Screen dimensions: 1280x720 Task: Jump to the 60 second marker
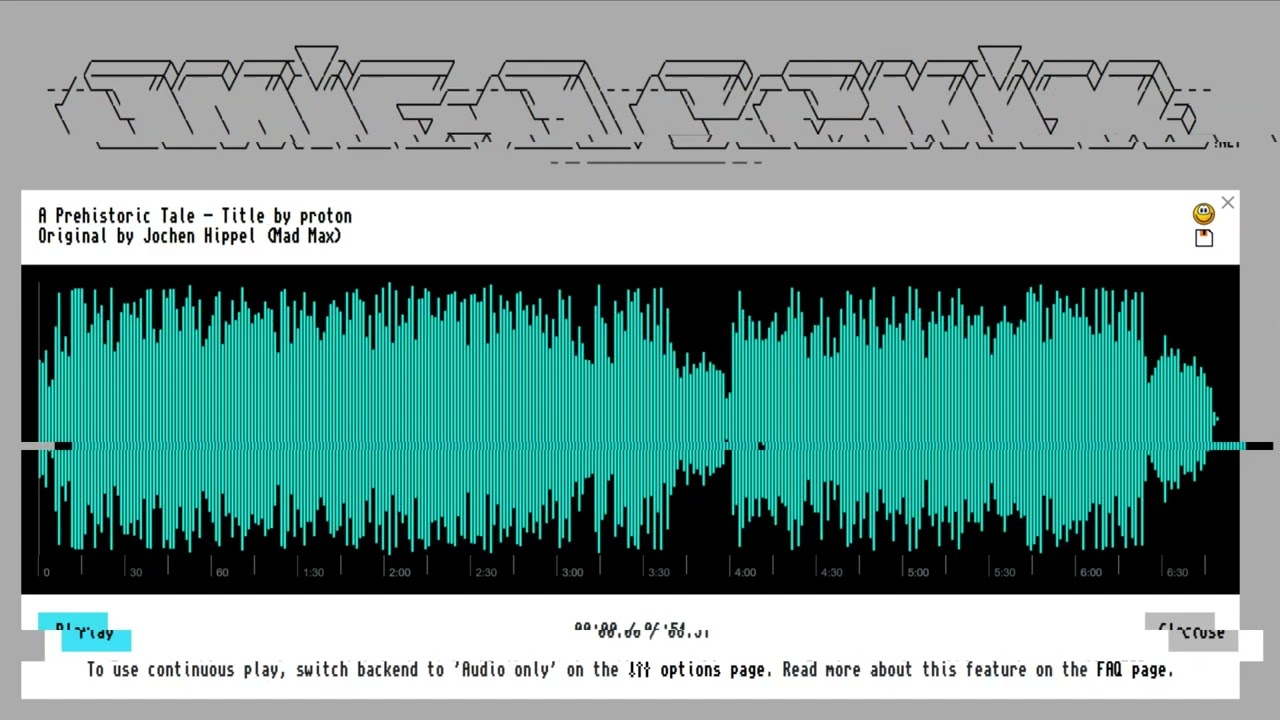[x=222, y=572]
